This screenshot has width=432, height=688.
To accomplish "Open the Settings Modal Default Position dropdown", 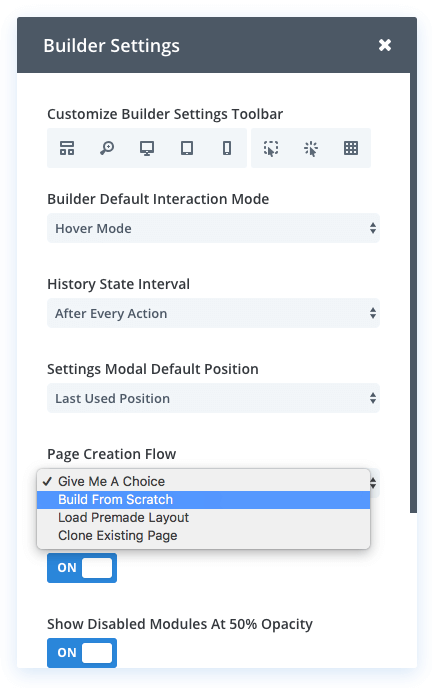I will (213, 398).
